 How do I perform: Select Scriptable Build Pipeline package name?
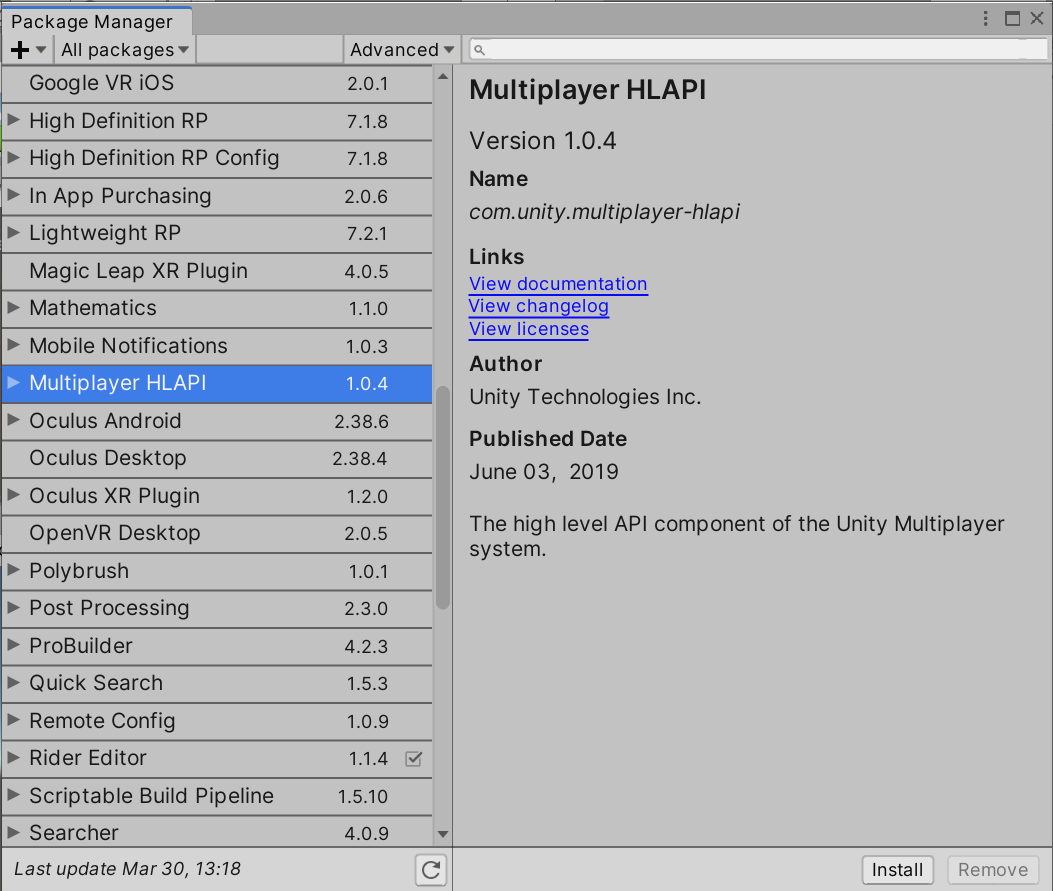coord(152,796)
